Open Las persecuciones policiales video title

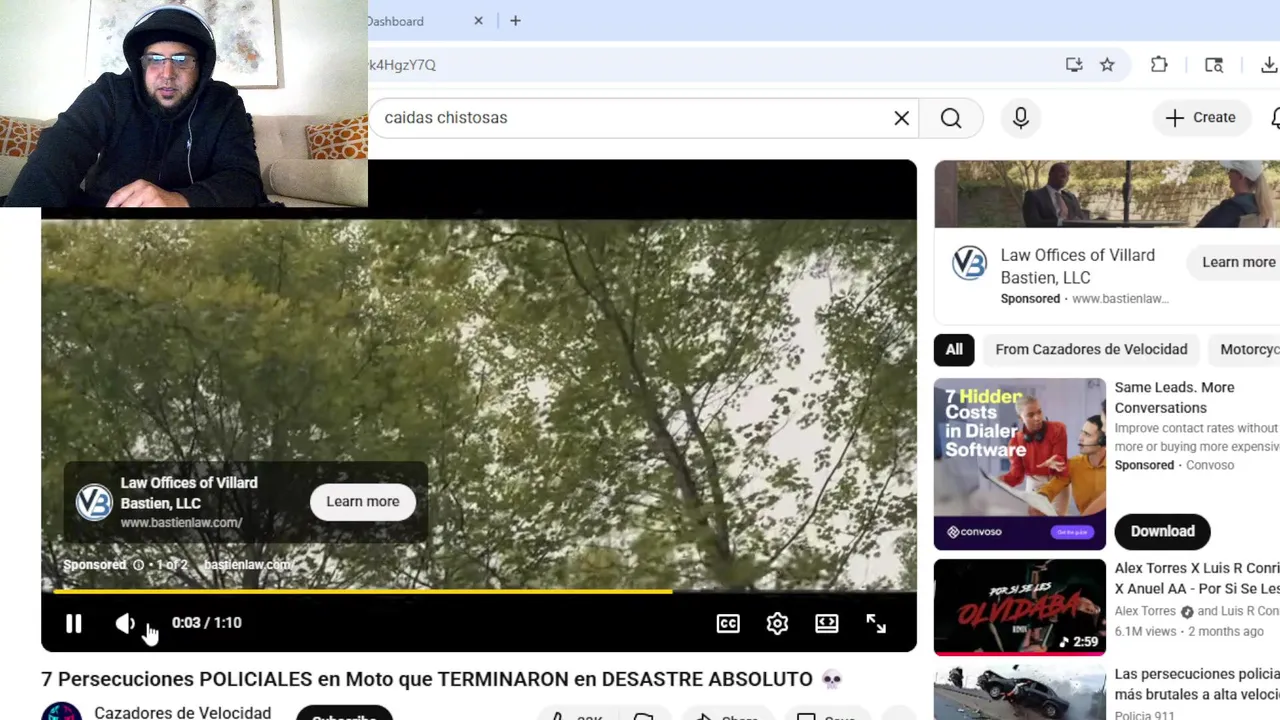(x=1197, y=684)
